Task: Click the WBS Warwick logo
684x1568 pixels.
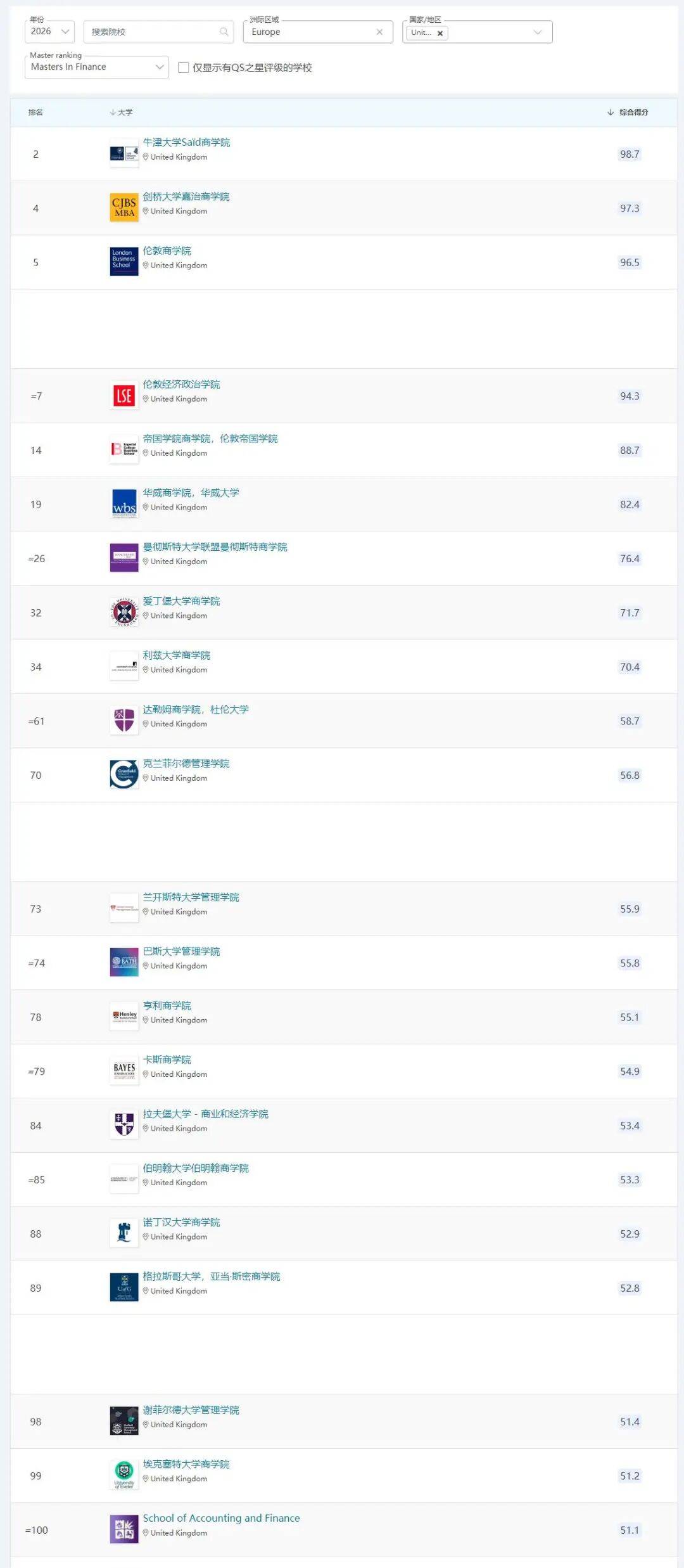Action: tap(123, 504)
